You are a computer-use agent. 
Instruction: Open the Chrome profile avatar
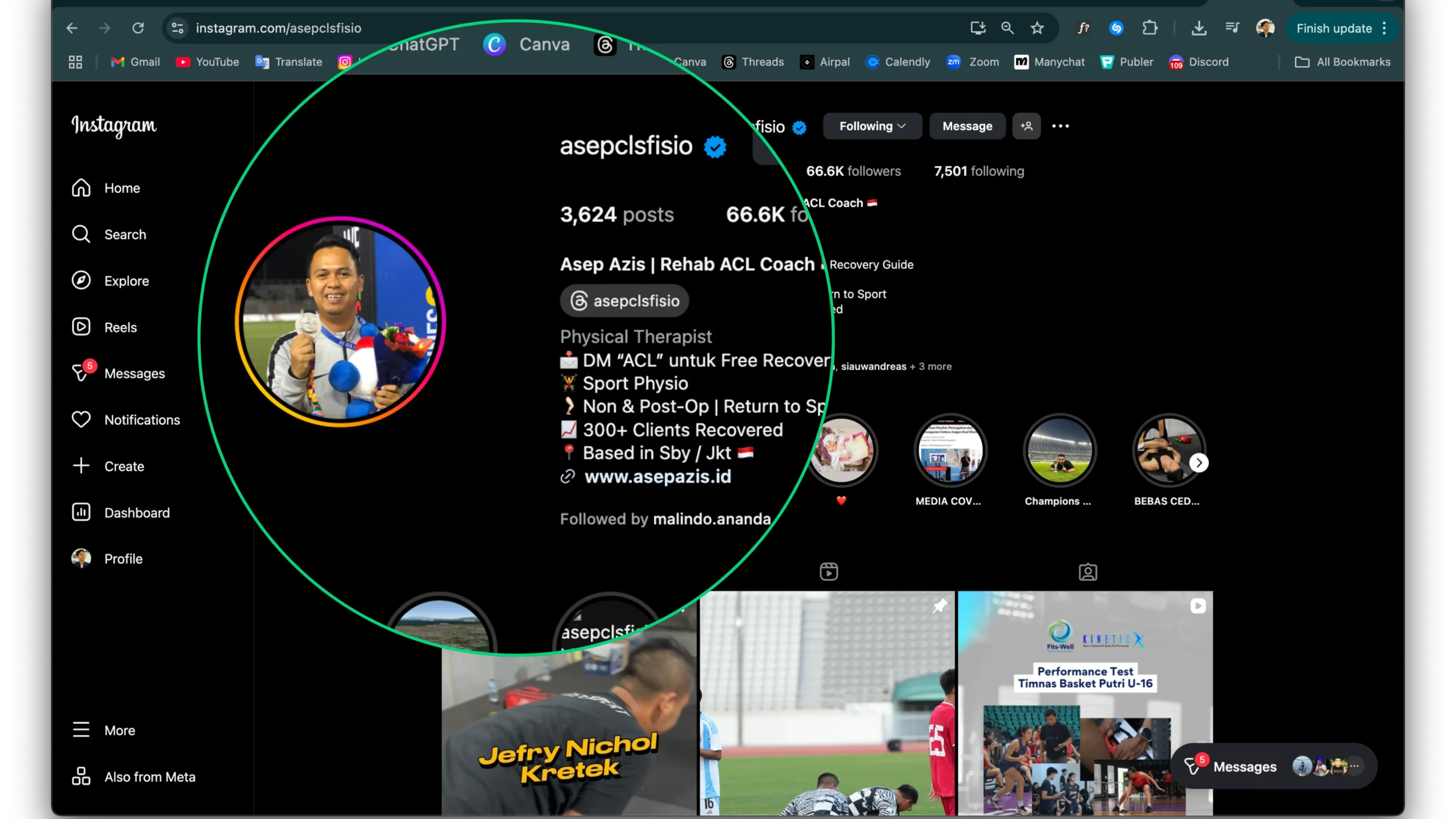[x=1265, y=28]
